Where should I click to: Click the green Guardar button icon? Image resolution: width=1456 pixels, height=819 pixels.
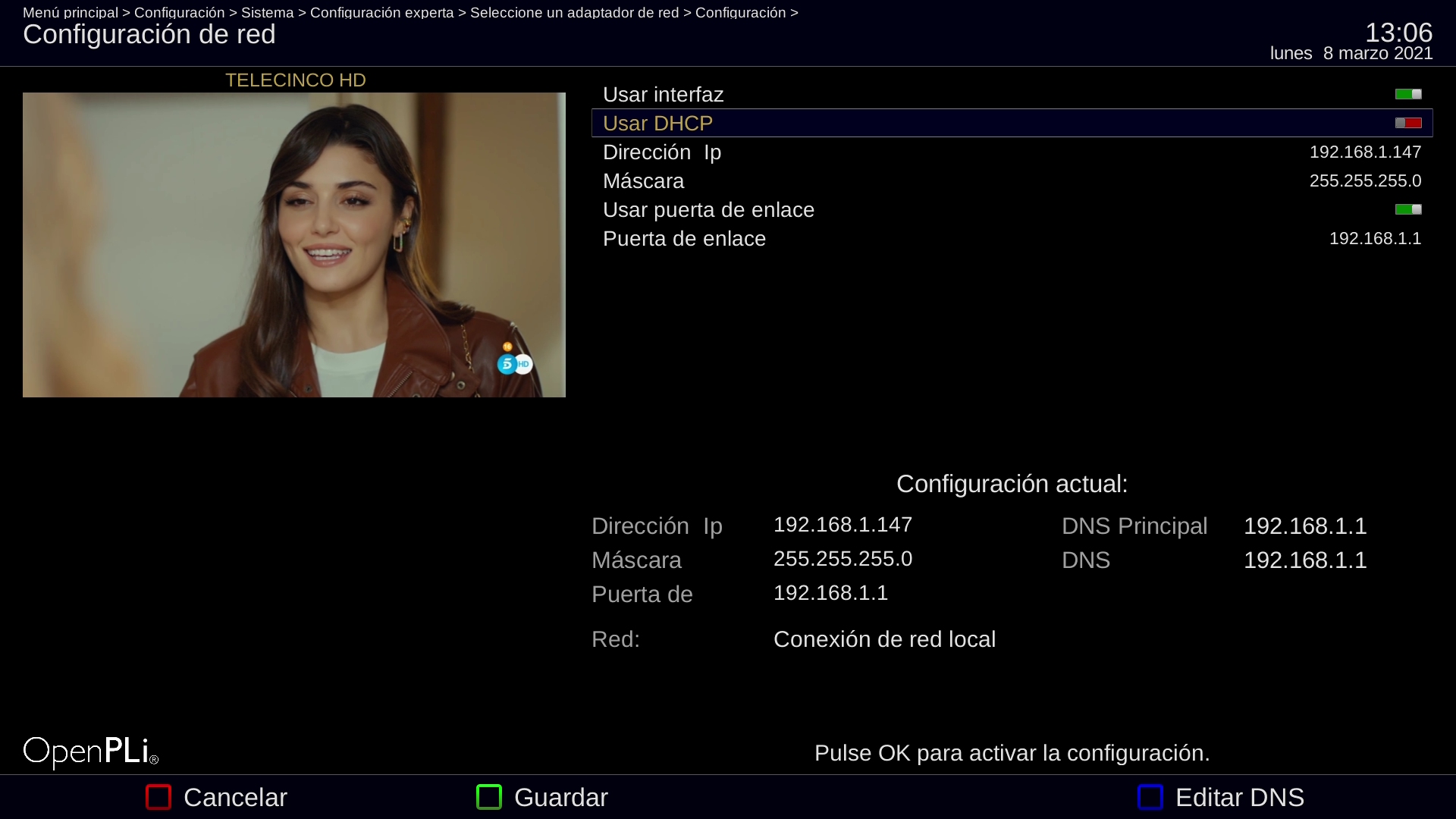489,797
